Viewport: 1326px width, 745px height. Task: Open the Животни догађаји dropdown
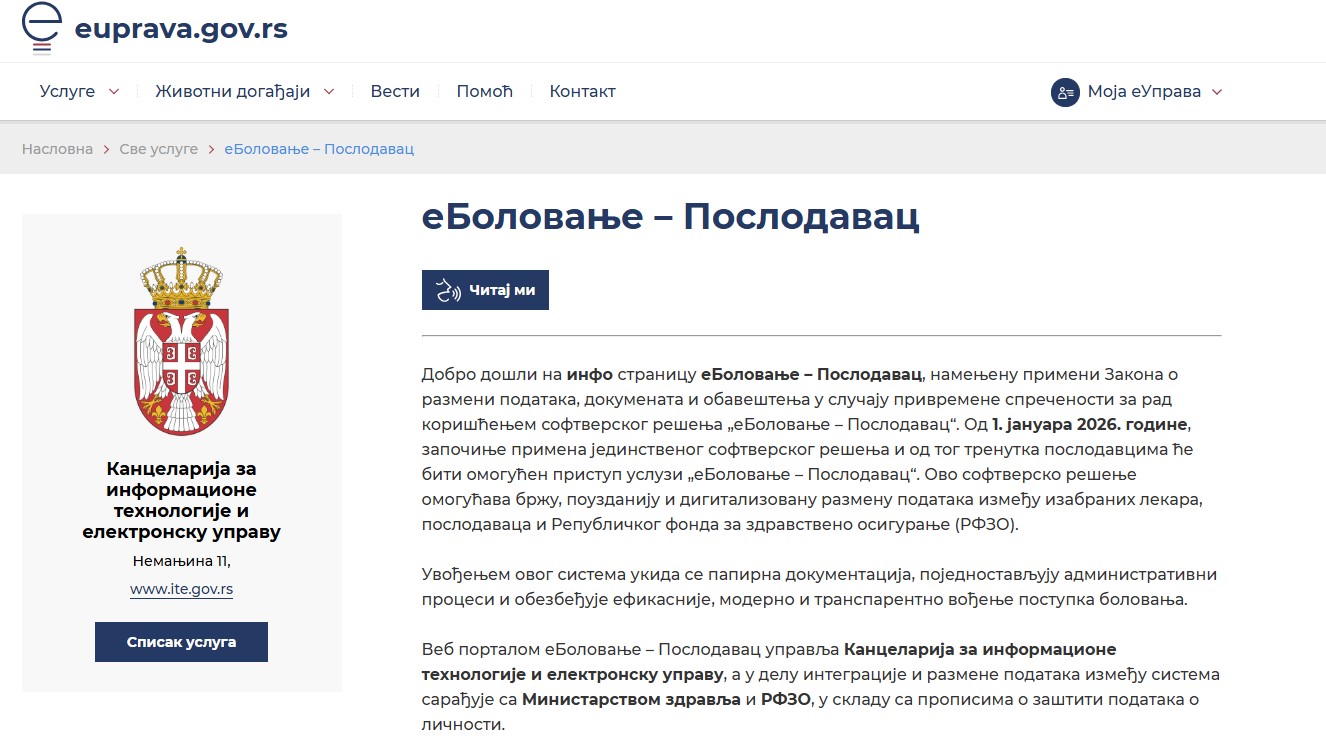330,91
